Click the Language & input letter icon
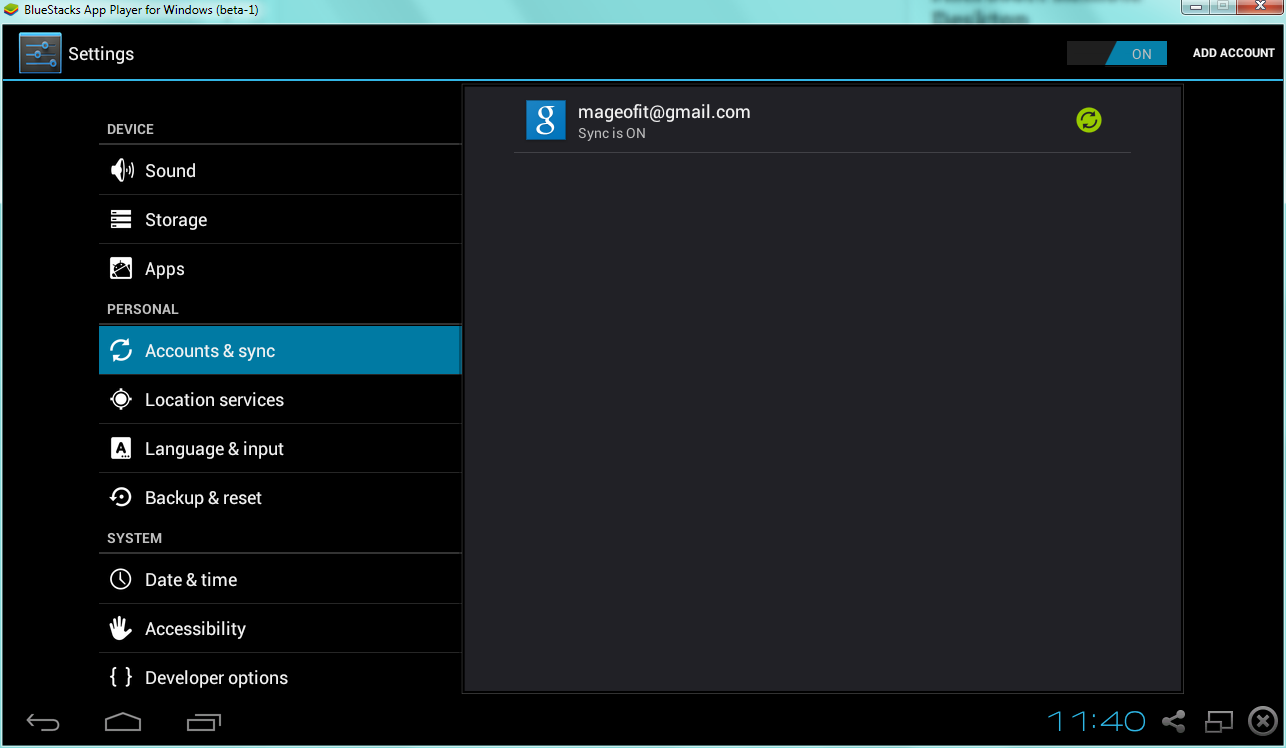 point(121,448)
